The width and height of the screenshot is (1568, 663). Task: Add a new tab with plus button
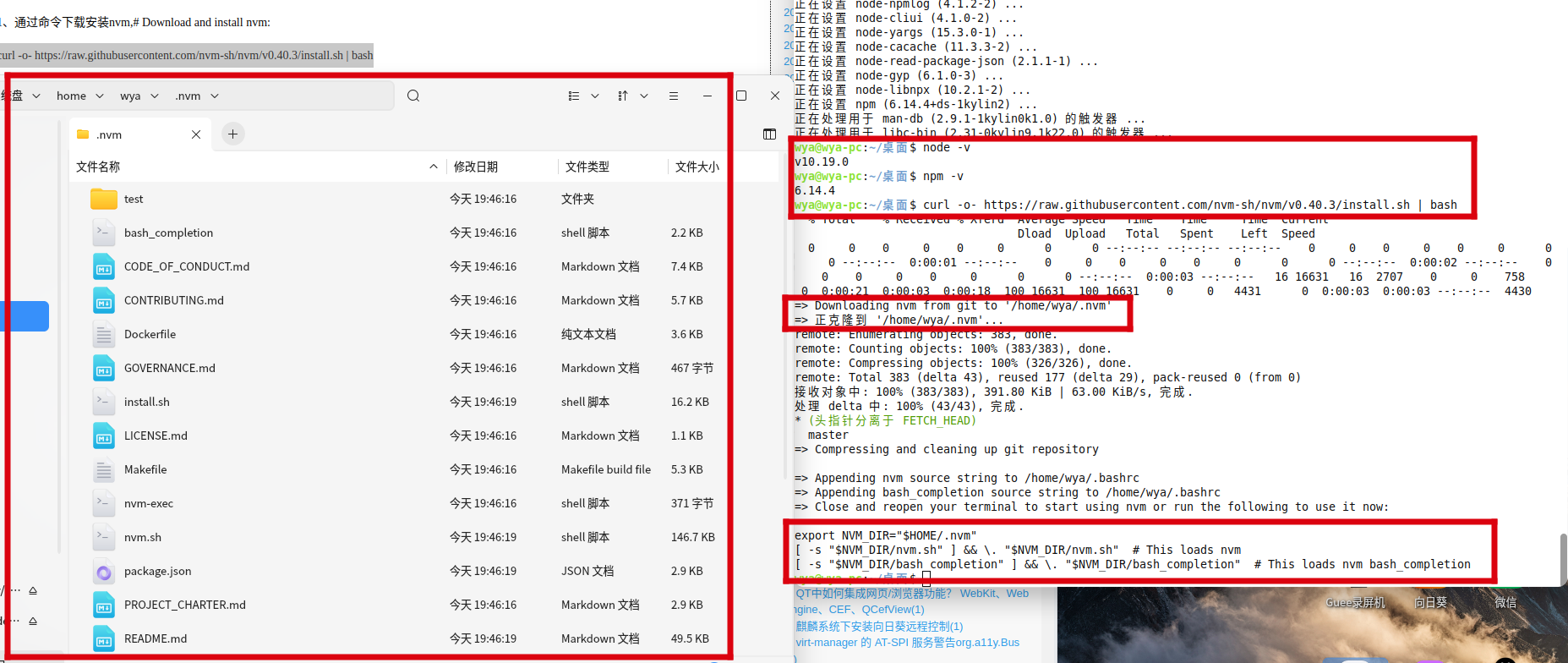232,134
